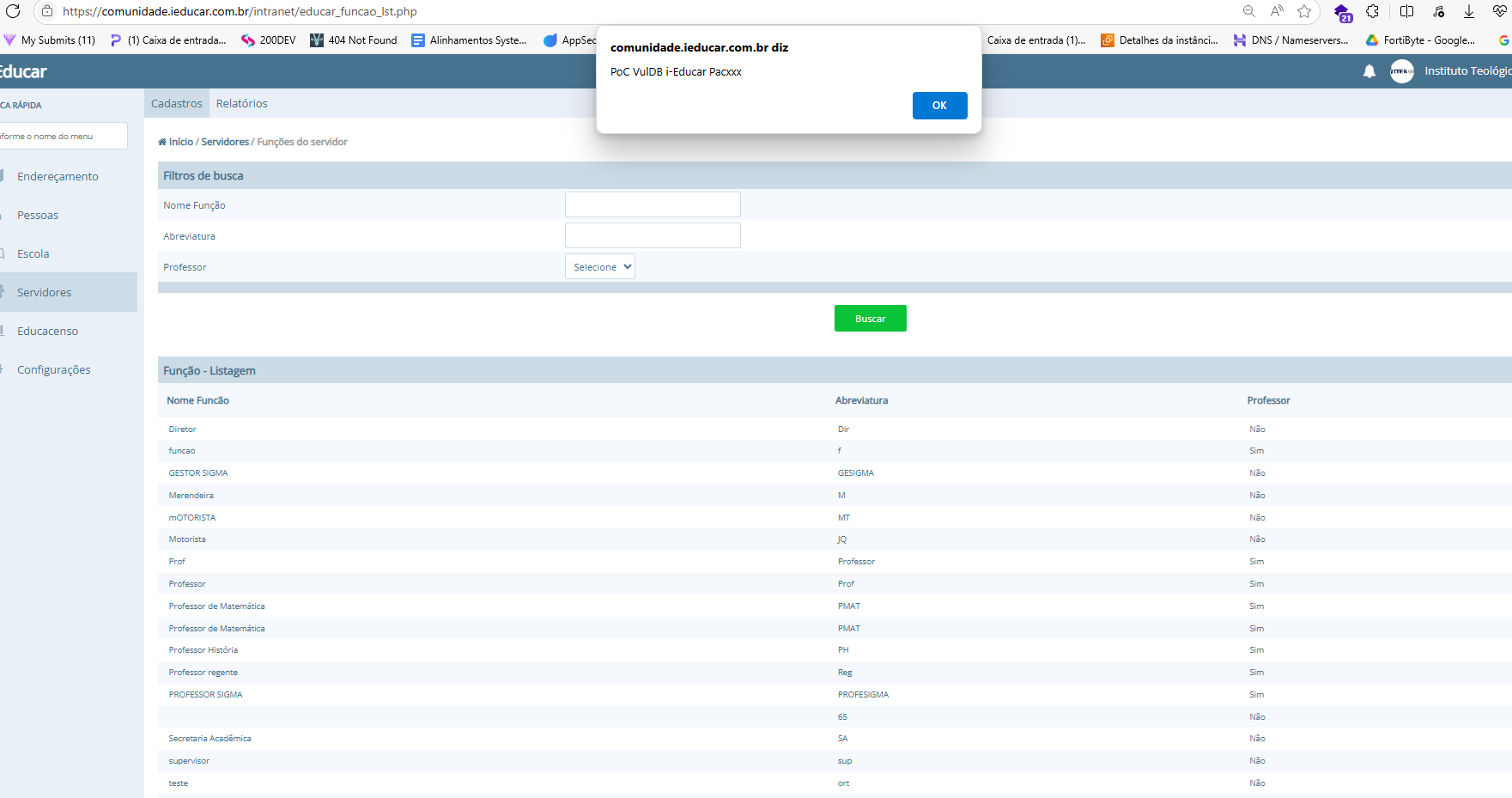Viewport: 1512px width, 798px height.
Task: Click the Nome Função column header
Action: point(197,400)
